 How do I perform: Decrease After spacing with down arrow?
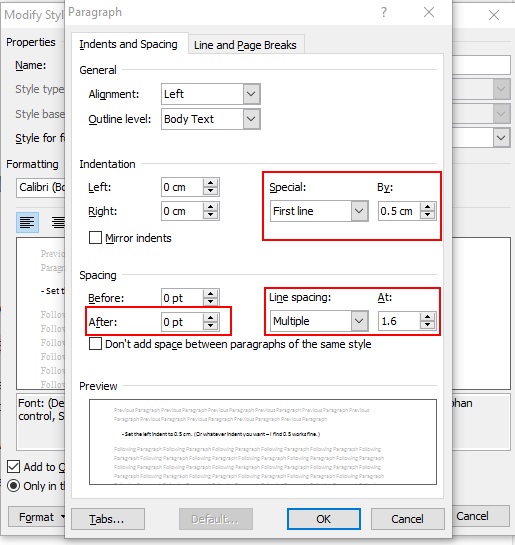[211, 326]
